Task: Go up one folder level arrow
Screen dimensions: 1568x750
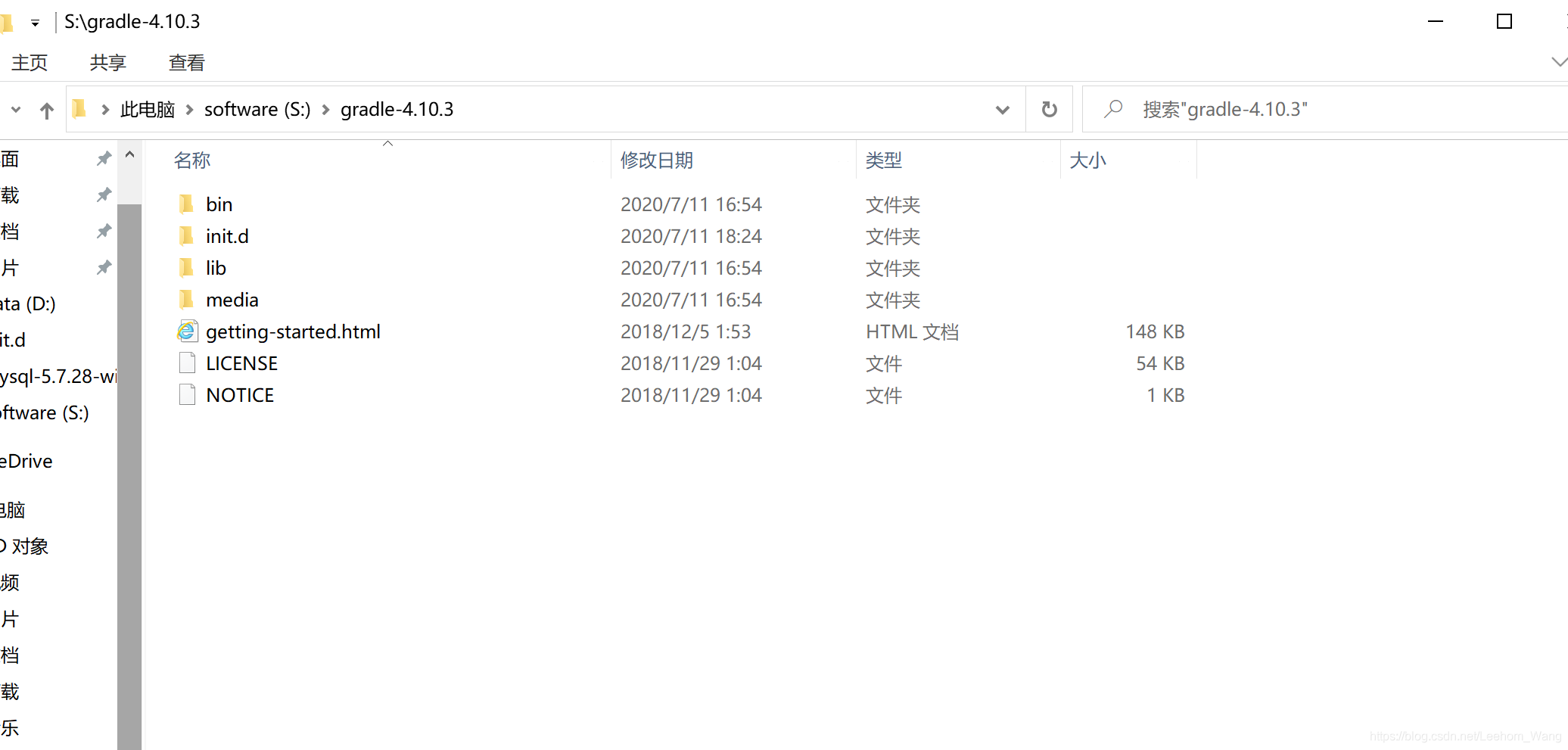Action: (x=47, y=110)
